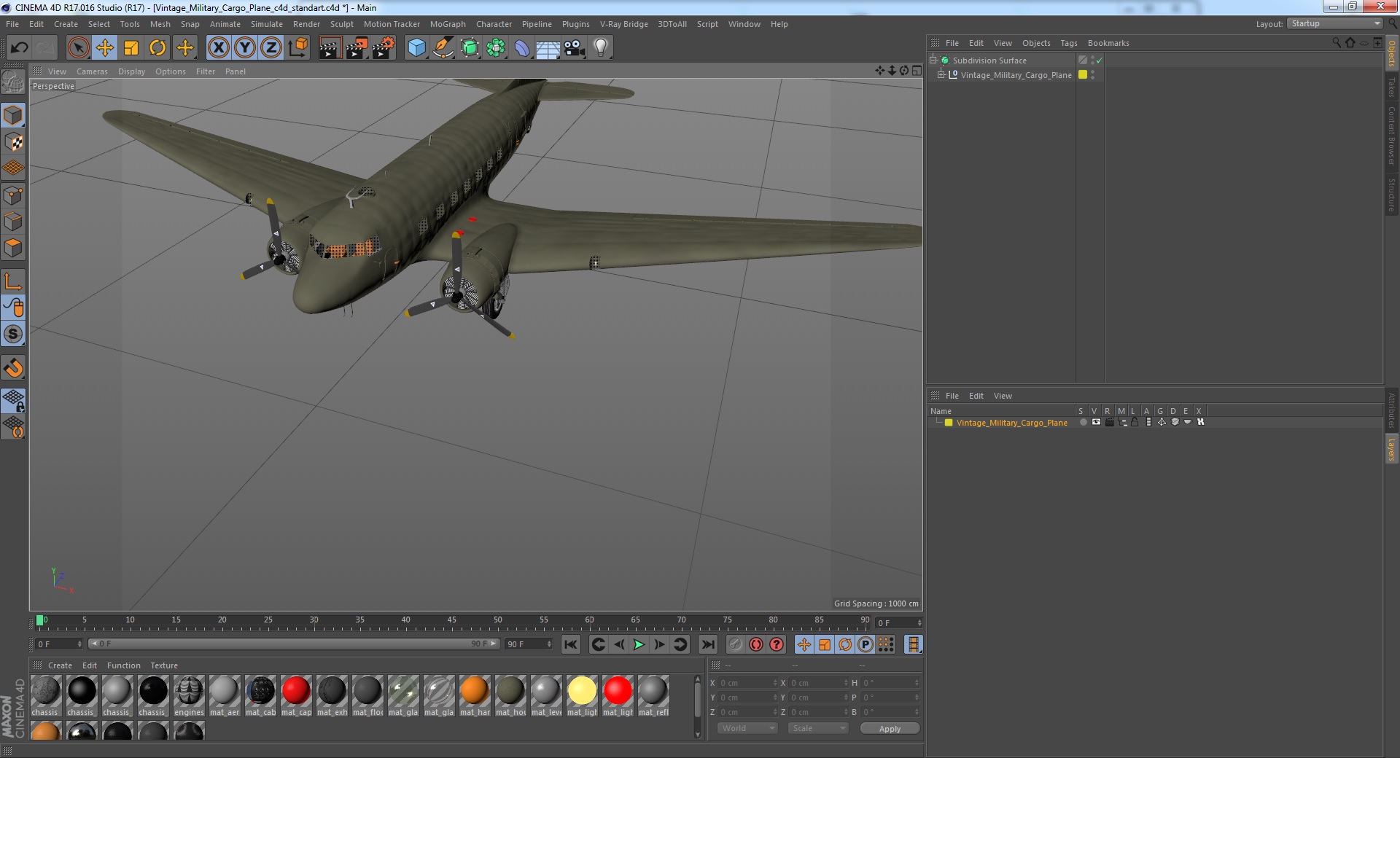Open the Light object icon
The width and height of the screenshot is (1400, 844).
[600, 48]
